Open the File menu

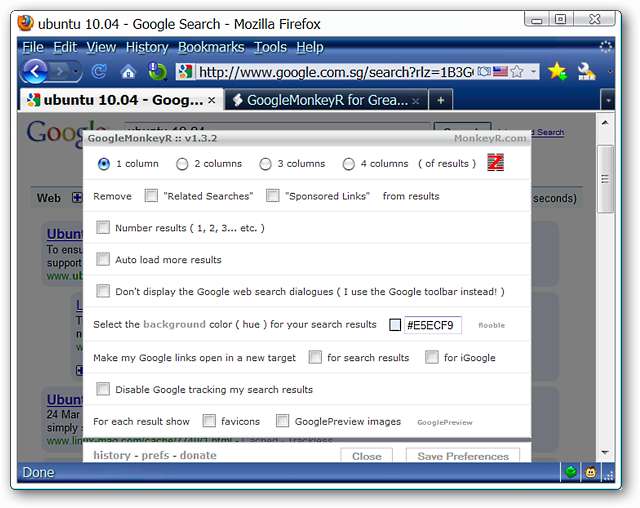33,47
